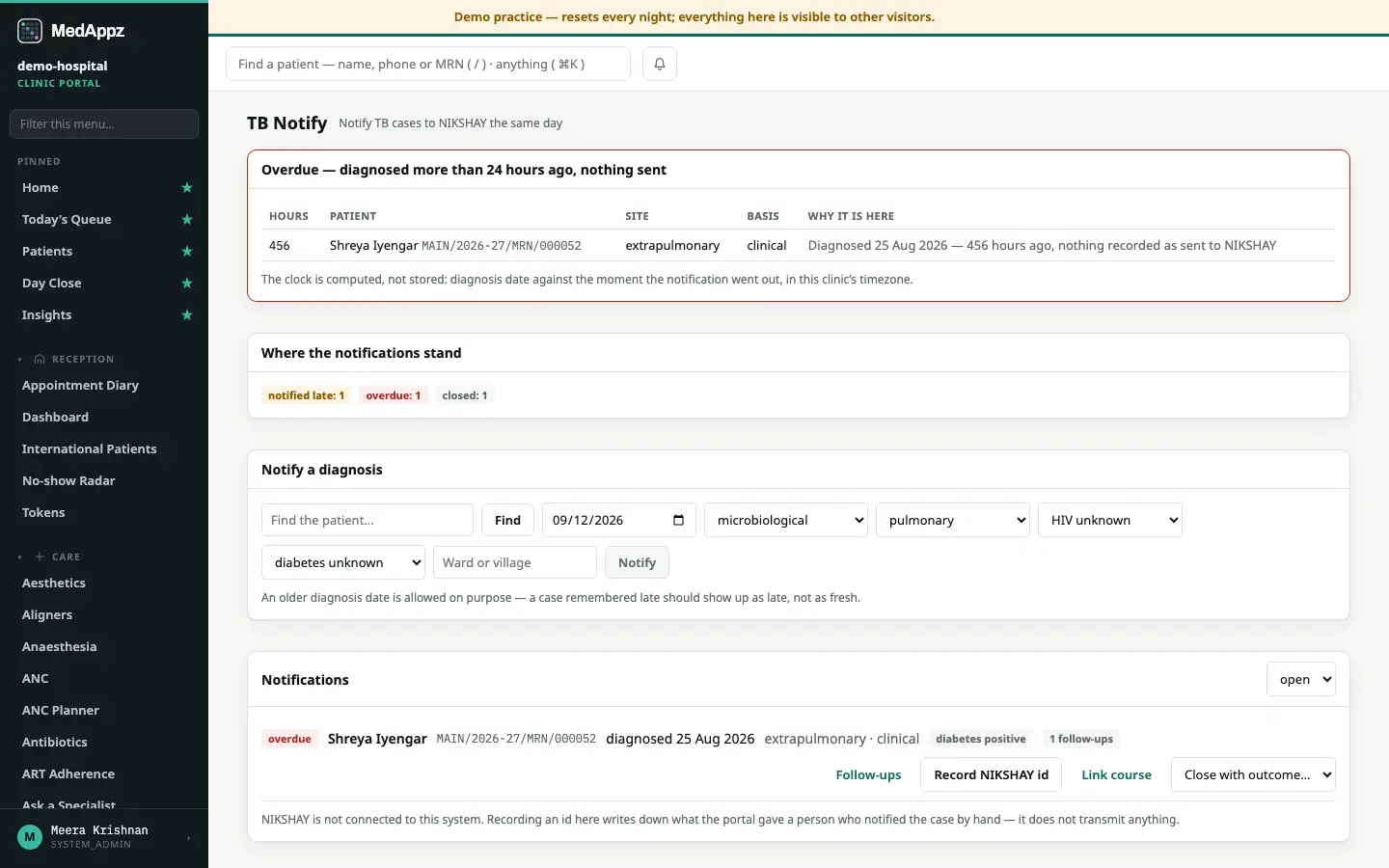Viewport: 1389px width, 868px height.
Task: Click Record NIKSHAY id button
Action: tap(991, 774)
